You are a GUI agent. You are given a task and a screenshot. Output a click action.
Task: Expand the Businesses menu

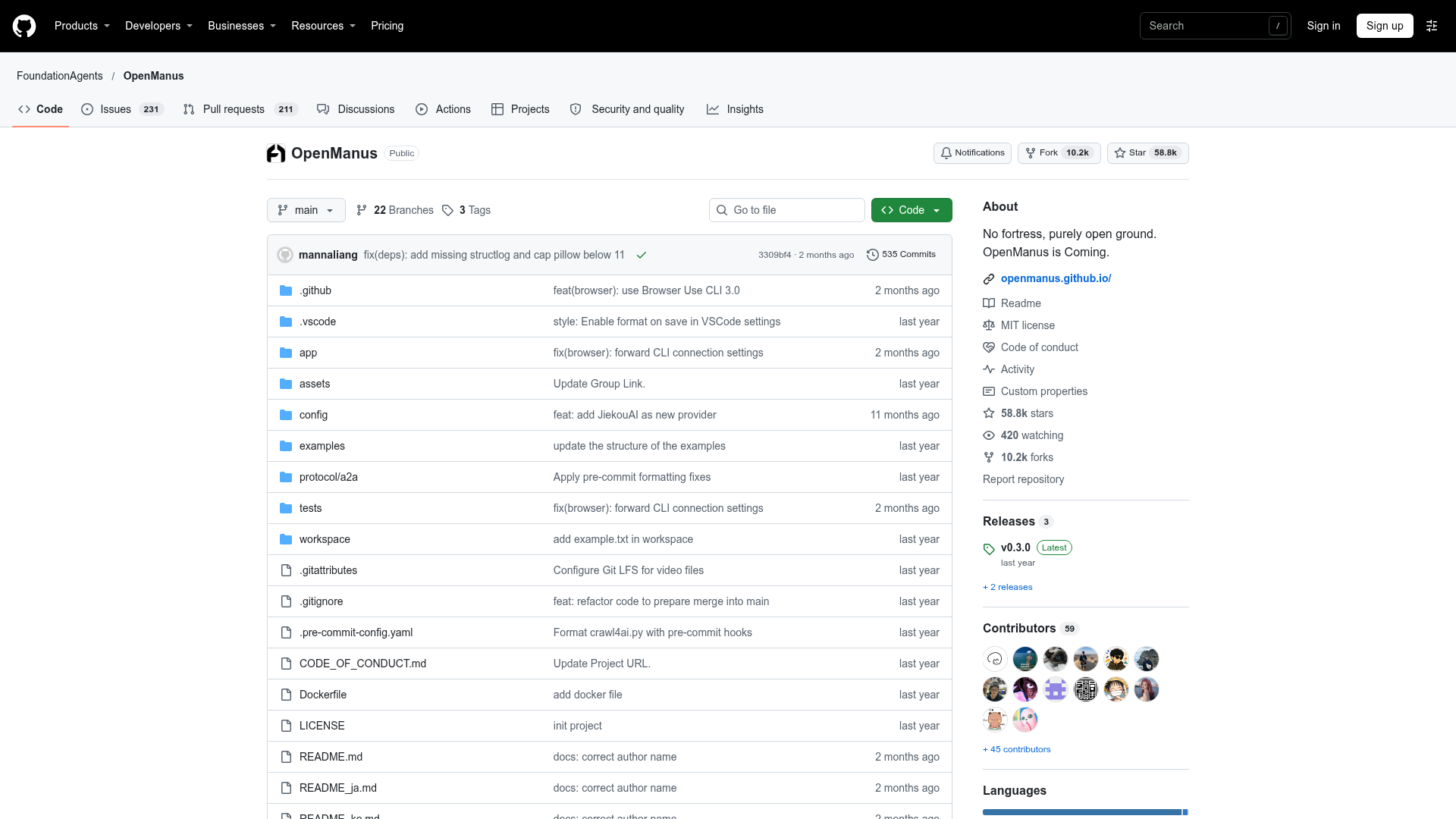(242, 26)
